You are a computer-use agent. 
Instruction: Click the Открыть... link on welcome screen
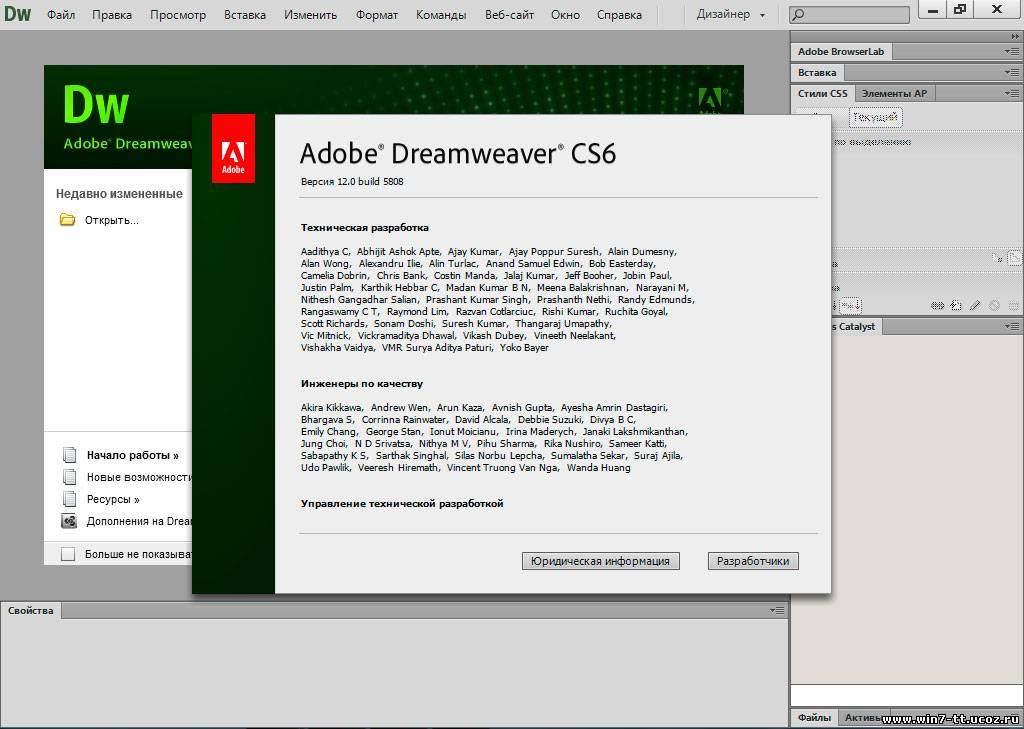click(x=112, y=220)
